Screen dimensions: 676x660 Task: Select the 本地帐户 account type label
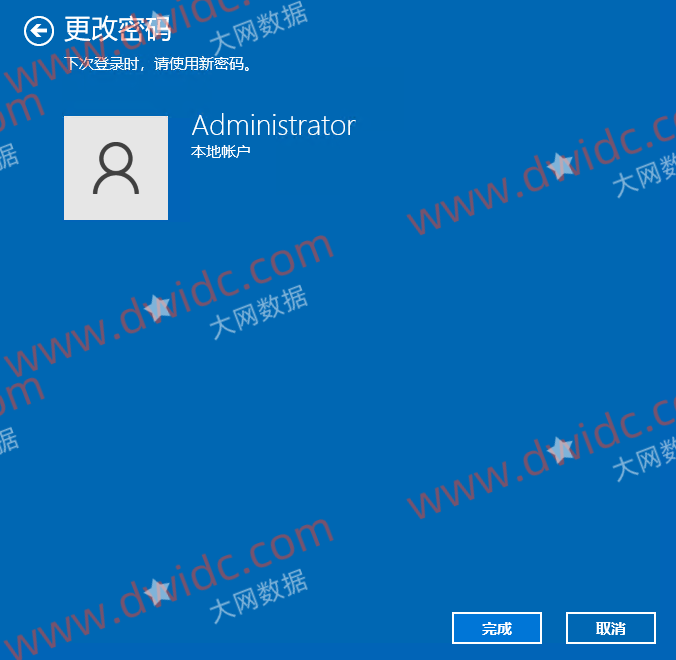click(220, 152)
